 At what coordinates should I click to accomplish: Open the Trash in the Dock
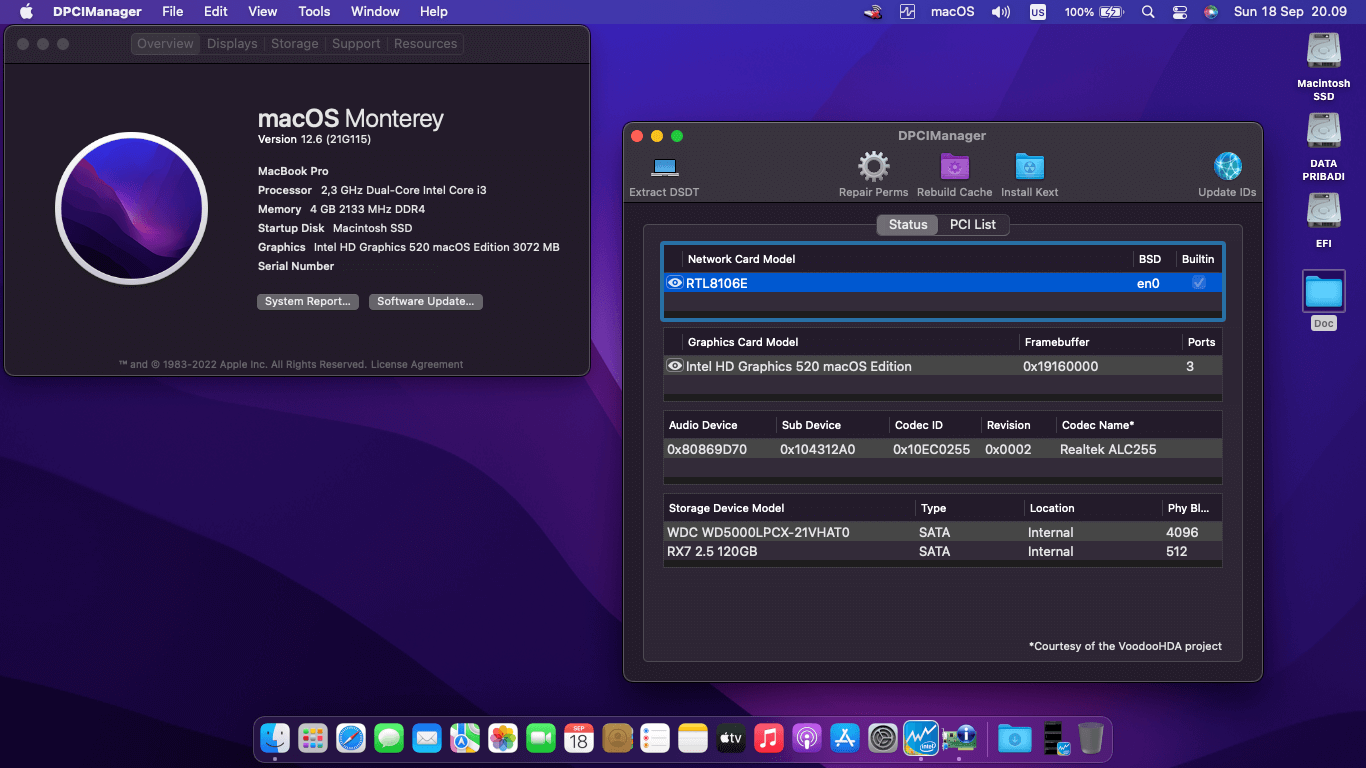[1091, 738]
